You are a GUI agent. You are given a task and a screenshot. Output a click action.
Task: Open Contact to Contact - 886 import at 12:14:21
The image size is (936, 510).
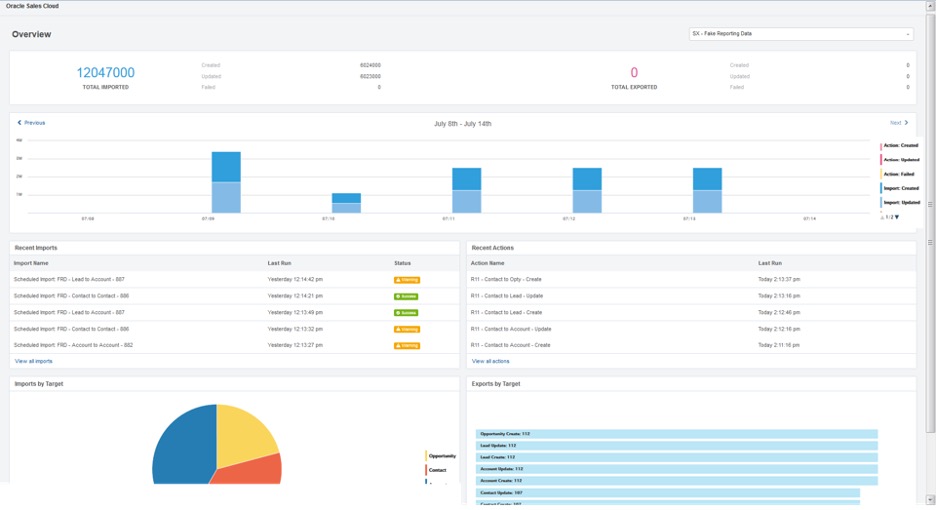(x=71, y=296)
